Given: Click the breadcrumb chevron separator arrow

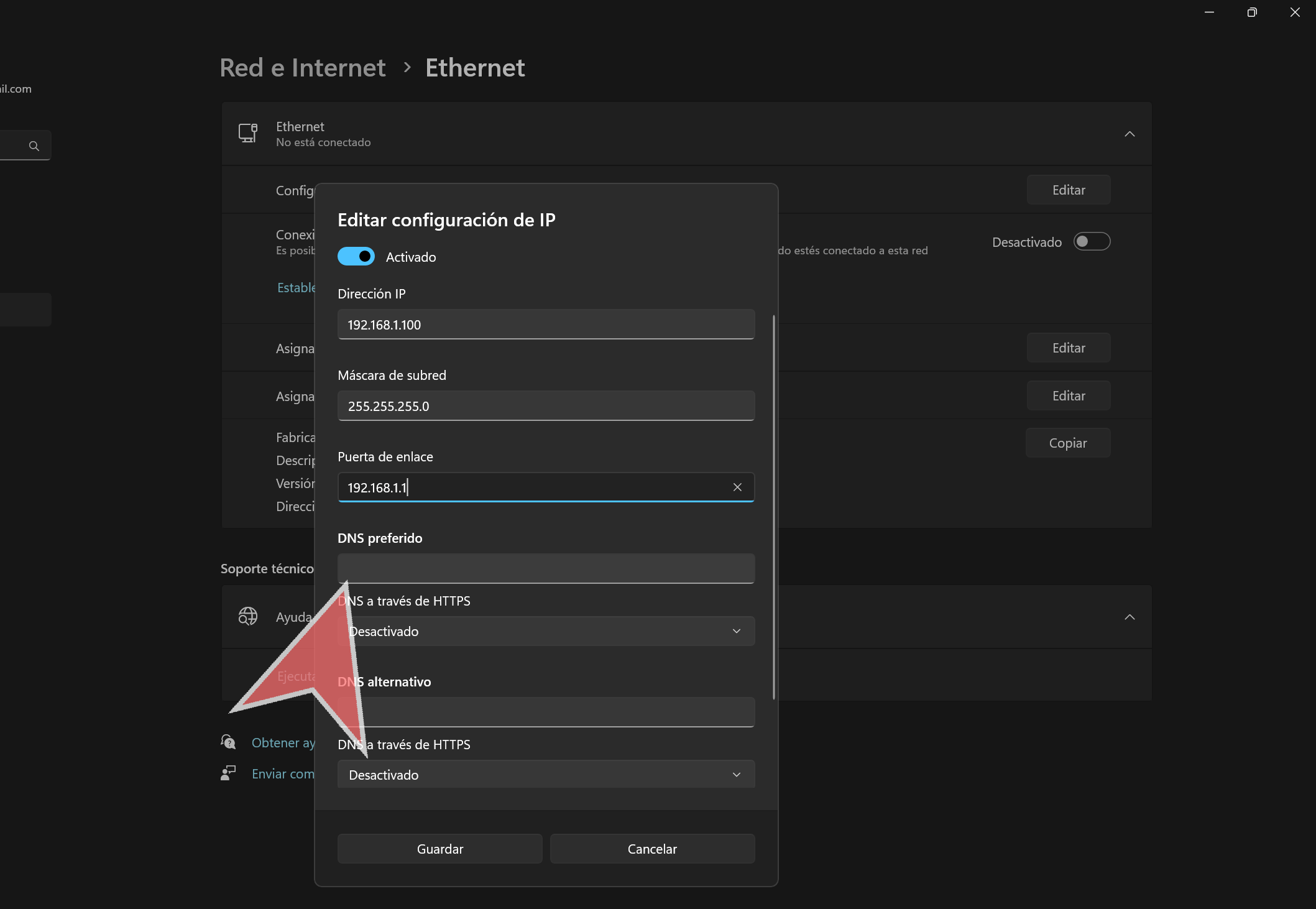Looking at the screenshot, I should 407,67.
